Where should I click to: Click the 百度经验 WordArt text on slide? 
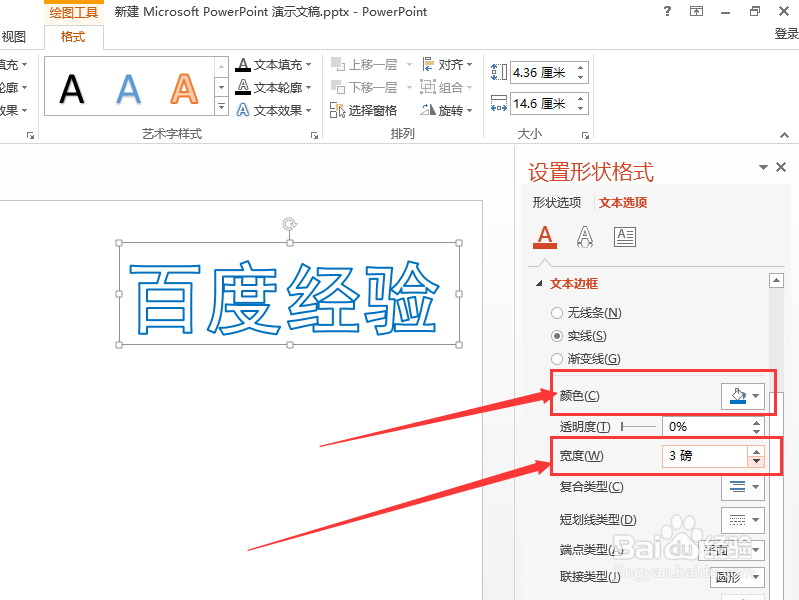point(283,298)
